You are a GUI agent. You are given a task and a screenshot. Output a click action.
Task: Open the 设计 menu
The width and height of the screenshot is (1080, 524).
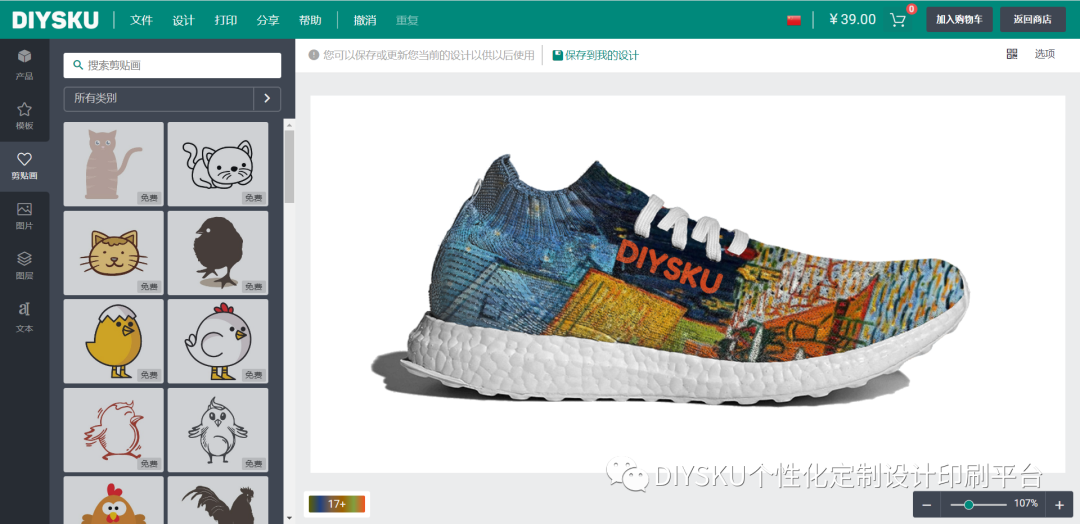click(x=183, y=20)
